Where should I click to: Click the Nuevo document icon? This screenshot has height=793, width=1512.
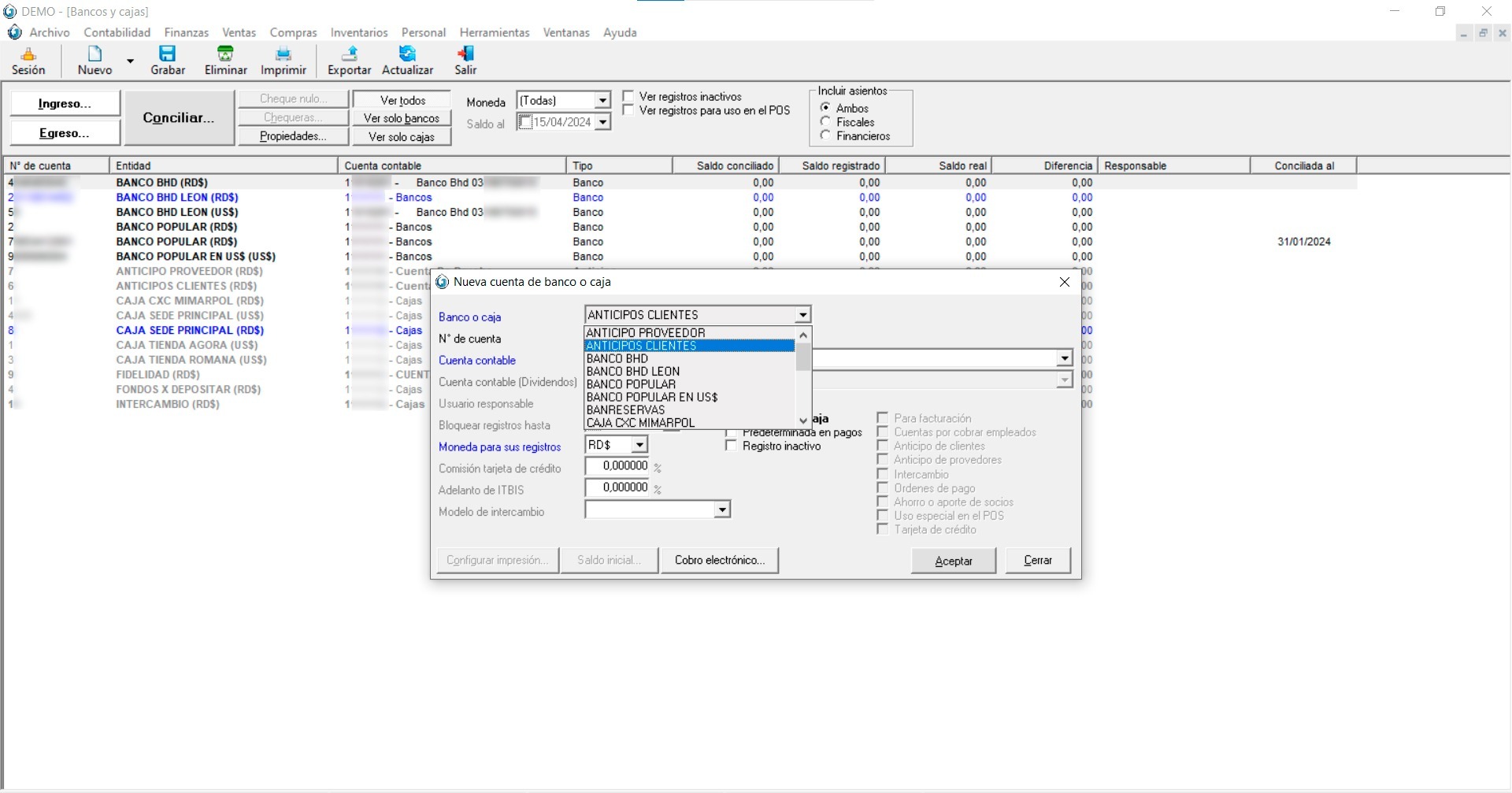point(94,54)
